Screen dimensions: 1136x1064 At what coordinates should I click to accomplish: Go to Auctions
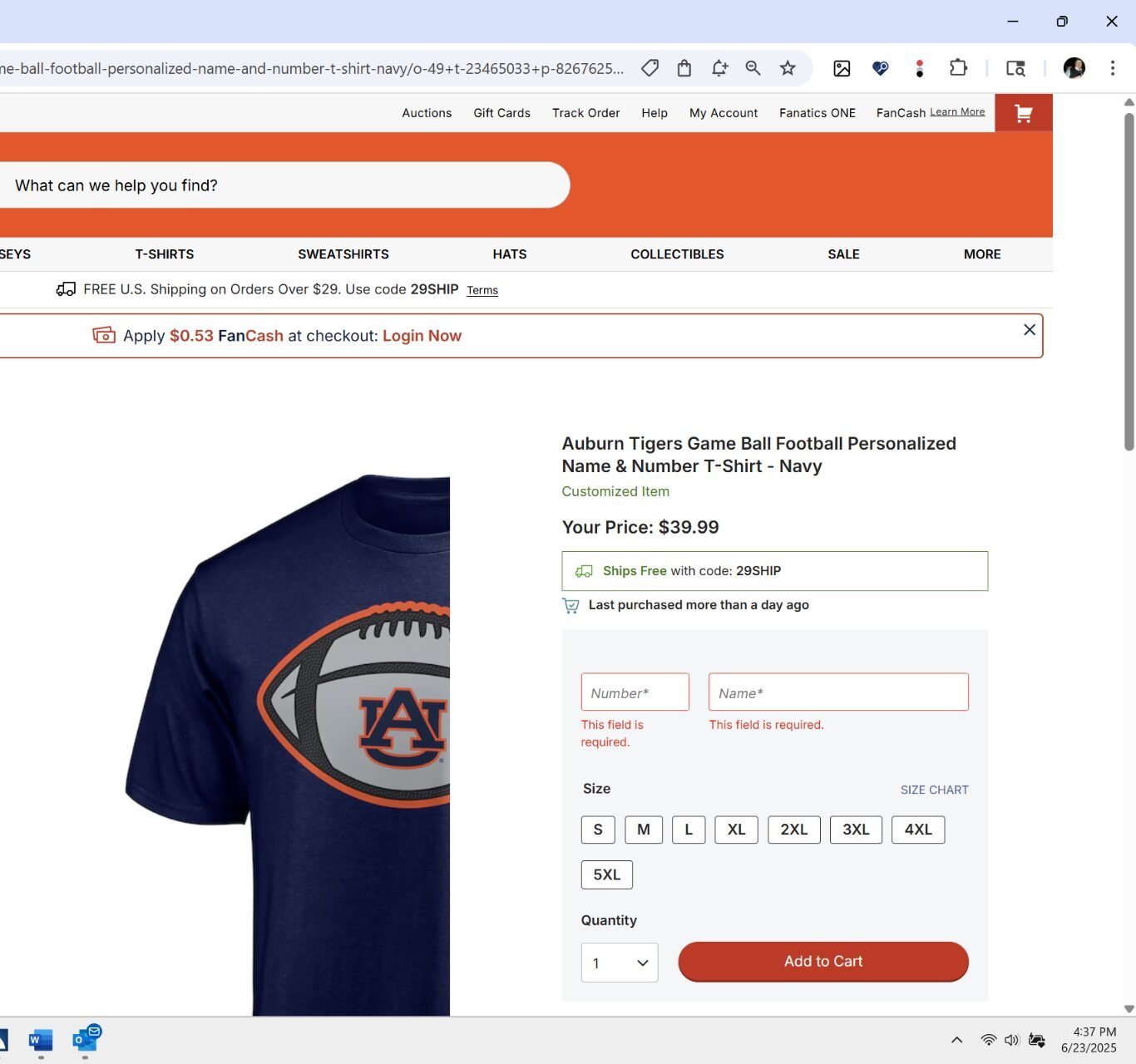coord(427,113)
